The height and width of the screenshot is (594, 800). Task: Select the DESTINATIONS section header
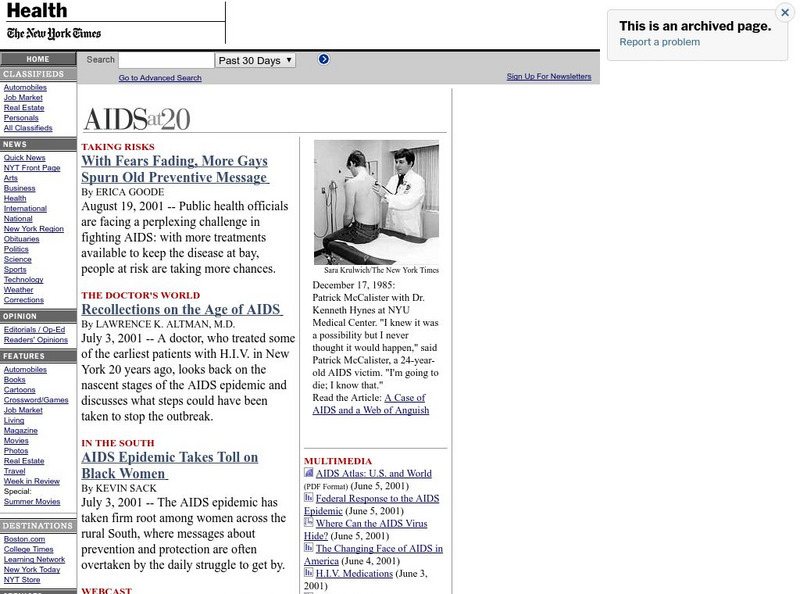pos(38,526)
